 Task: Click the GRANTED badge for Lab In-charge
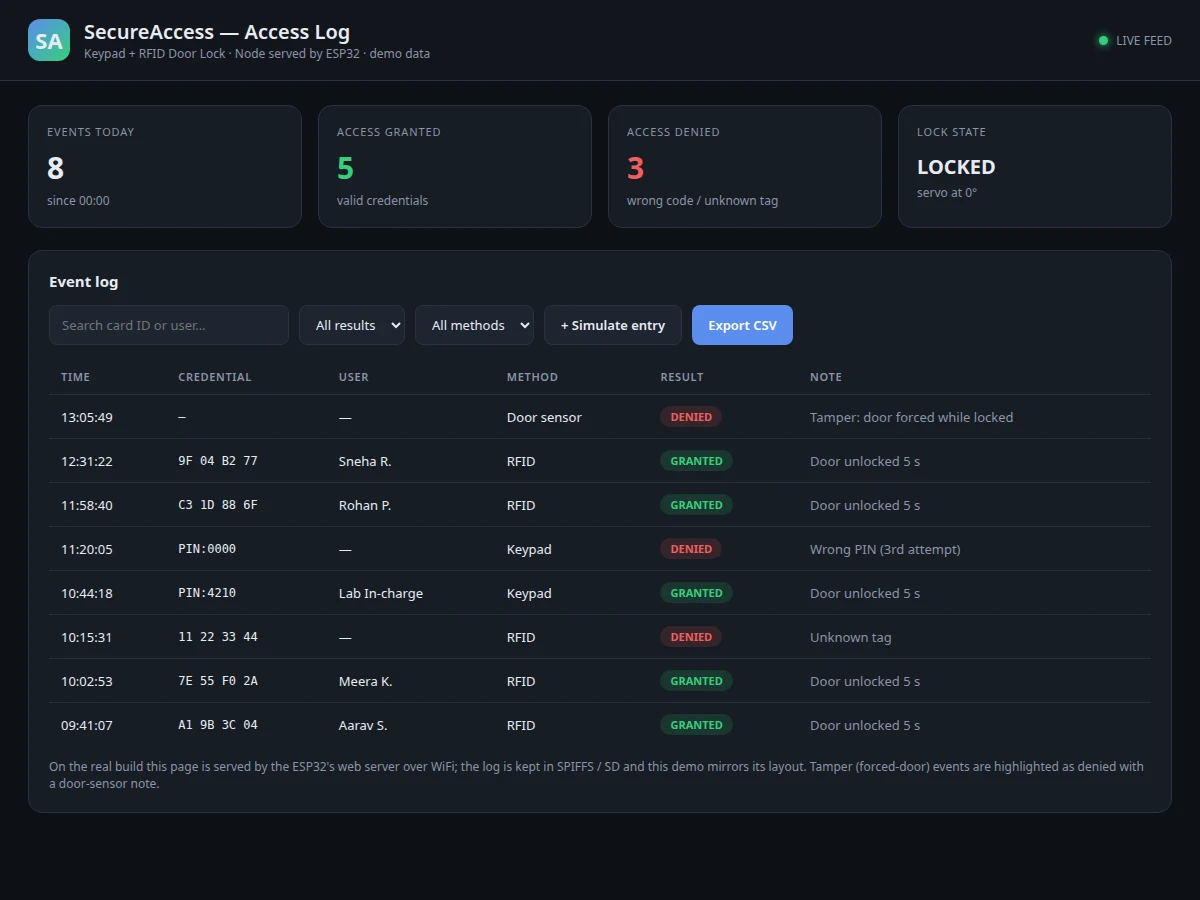pos(696,593)
